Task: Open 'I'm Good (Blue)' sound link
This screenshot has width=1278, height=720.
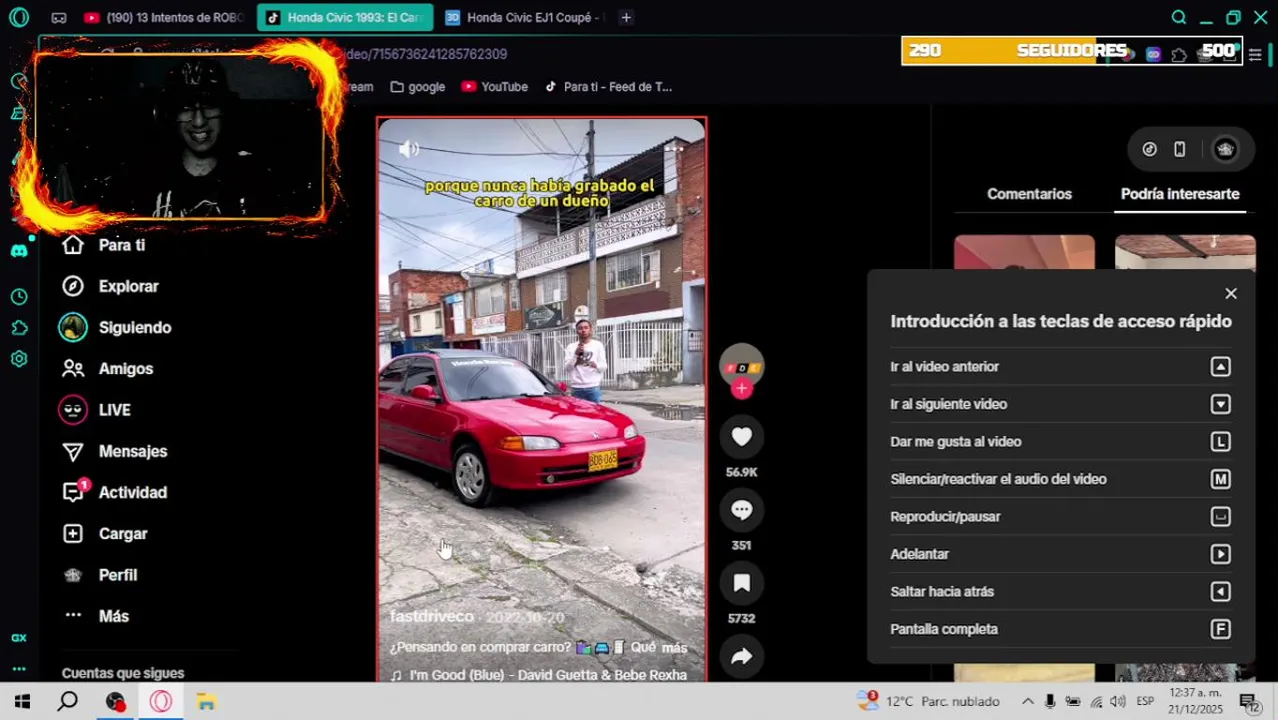Action: [538, 675]
